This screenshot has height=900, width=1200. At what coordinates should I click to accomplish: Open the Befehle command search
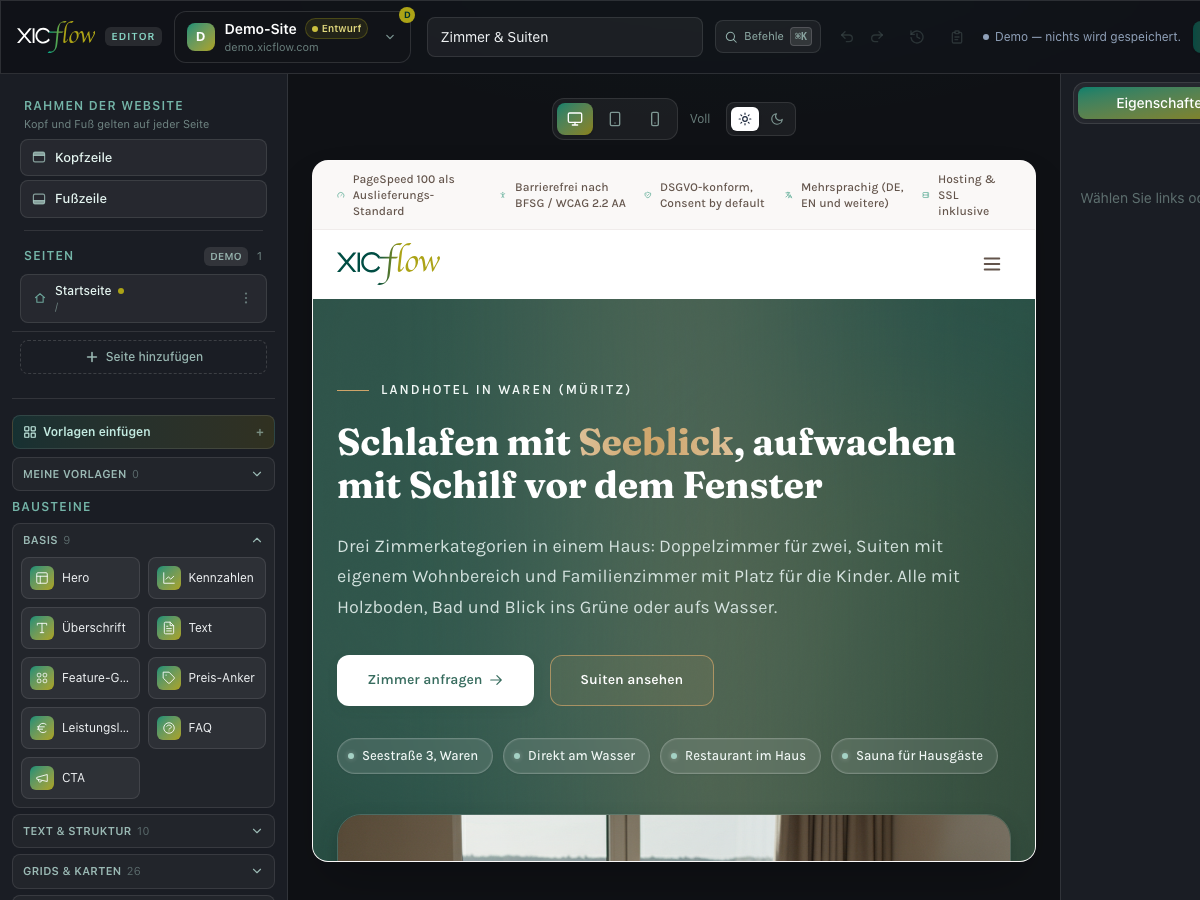pos(768,37)
